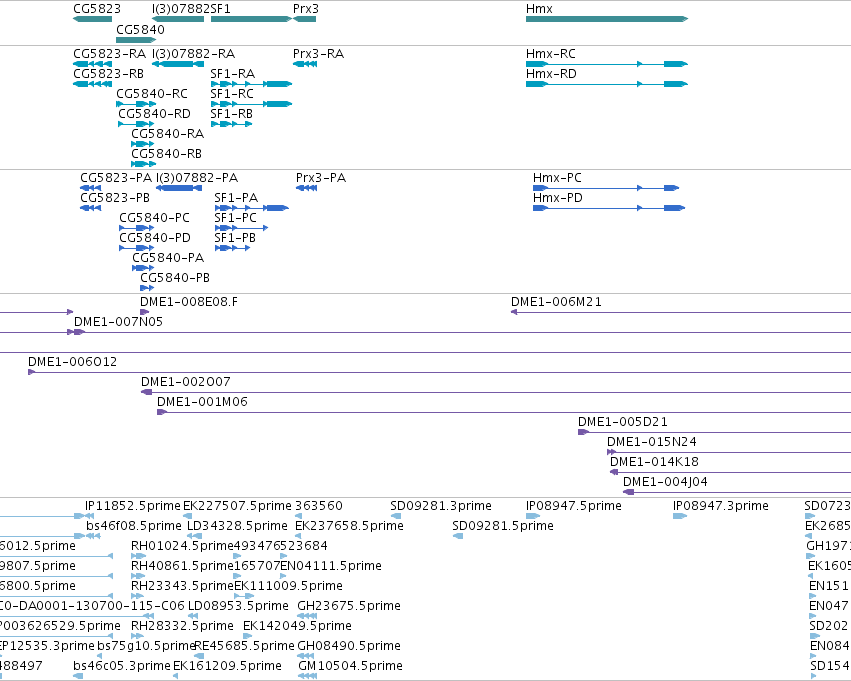851x681 pixels.
Task: Click the SF1-RA transcript label
Action: pyautogui.click(x=232, y=74)
